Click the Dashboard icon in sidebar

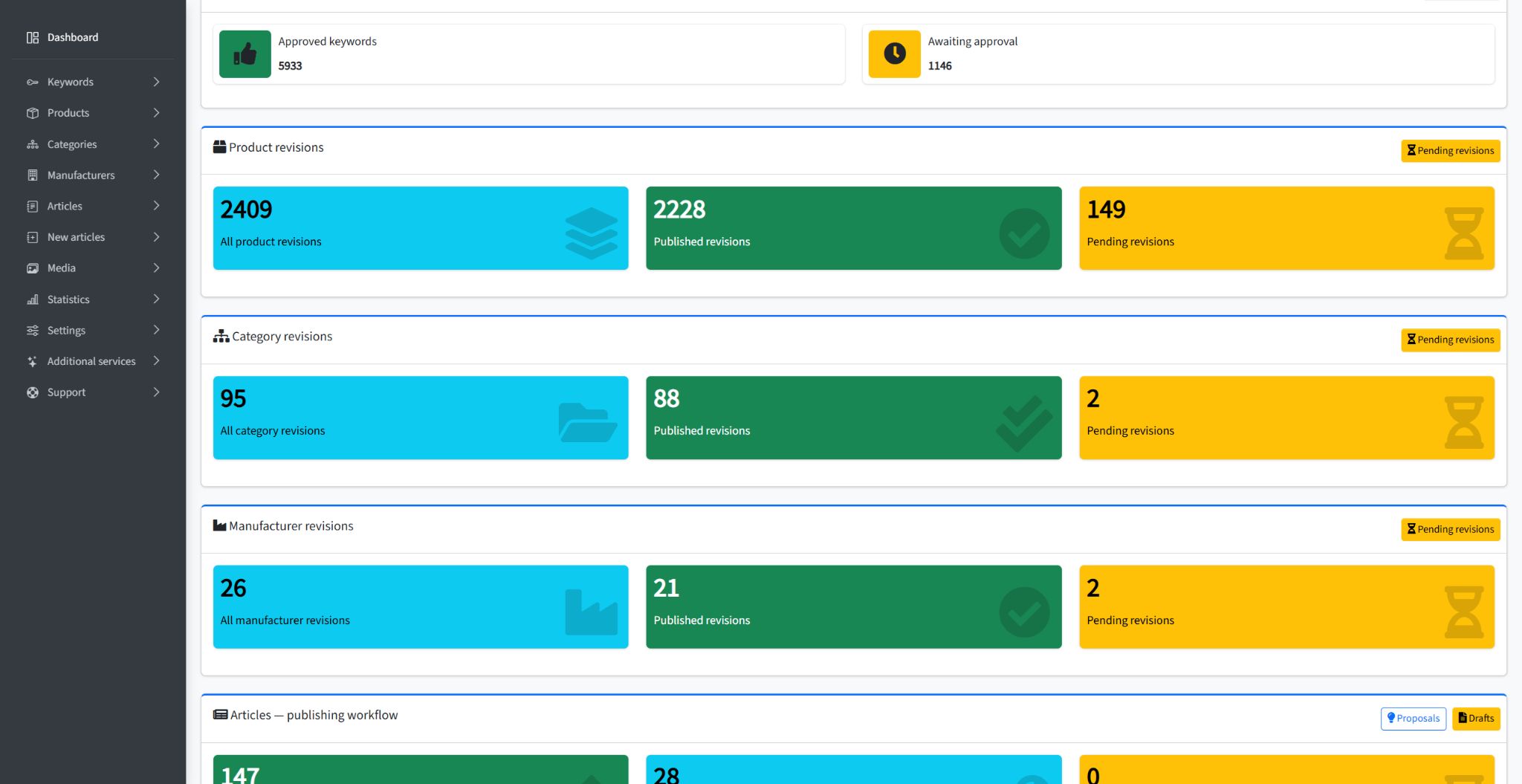[33, 37]
